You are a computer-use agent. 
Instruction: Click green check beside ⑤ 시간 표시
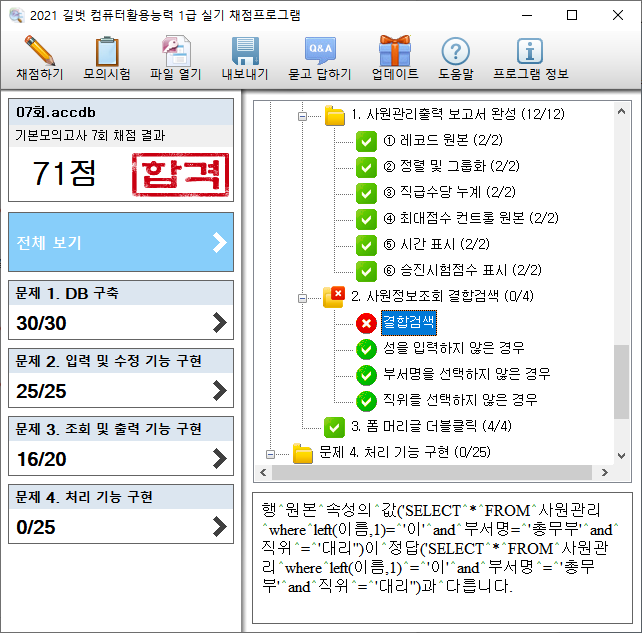point(366,245)
